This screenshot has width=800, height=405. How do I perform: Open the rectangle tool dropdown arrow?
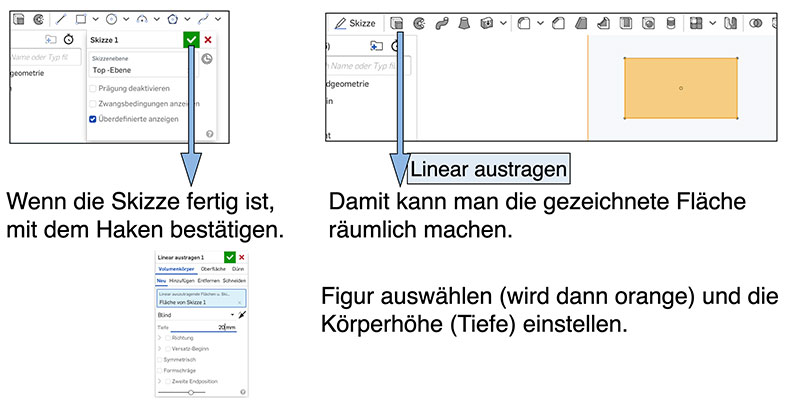(x=94, y=18)
